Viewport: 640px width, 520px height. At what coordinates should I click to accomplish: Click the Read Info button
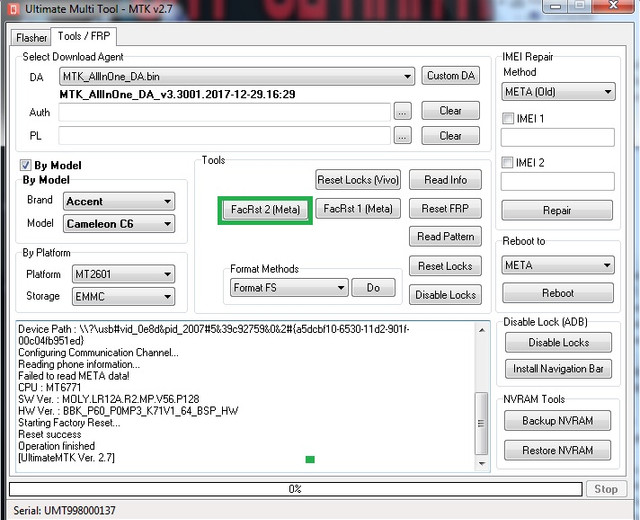click(445, 180)
